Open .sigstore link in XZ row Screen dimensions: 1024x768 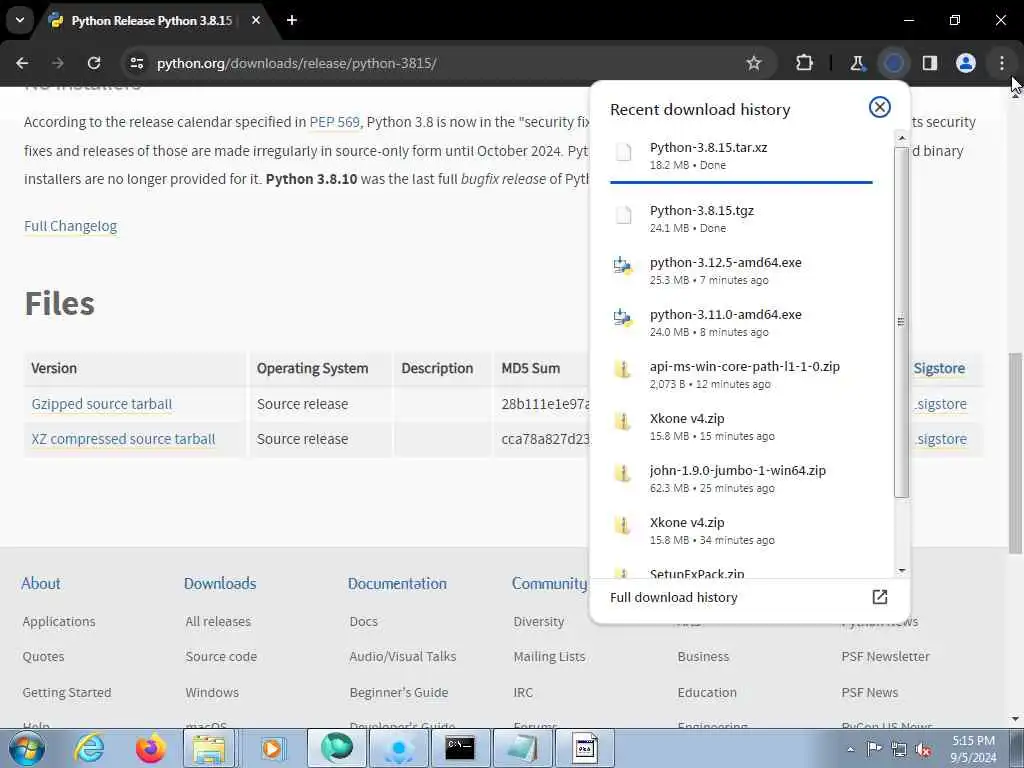tap(940, 440)
